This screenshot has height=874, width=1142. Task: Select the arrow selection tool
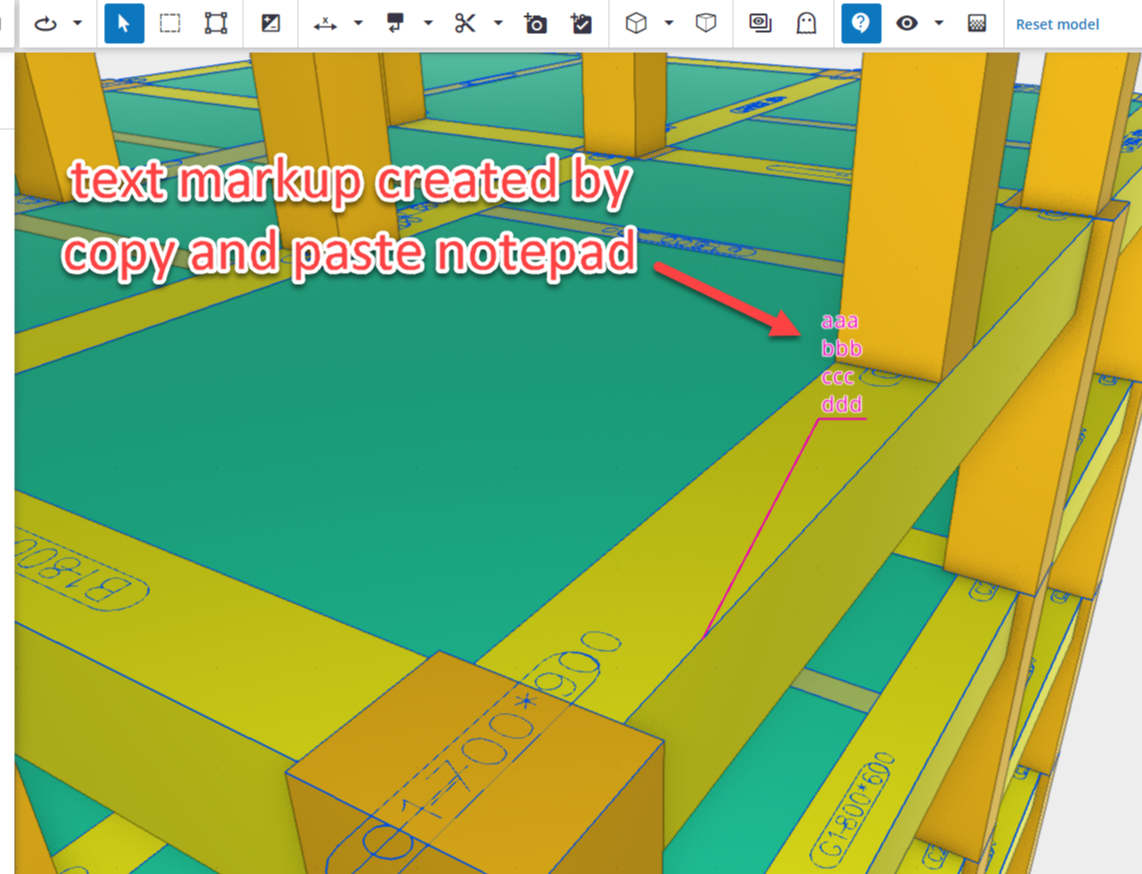pyautogui.click(x=123, y=23)
